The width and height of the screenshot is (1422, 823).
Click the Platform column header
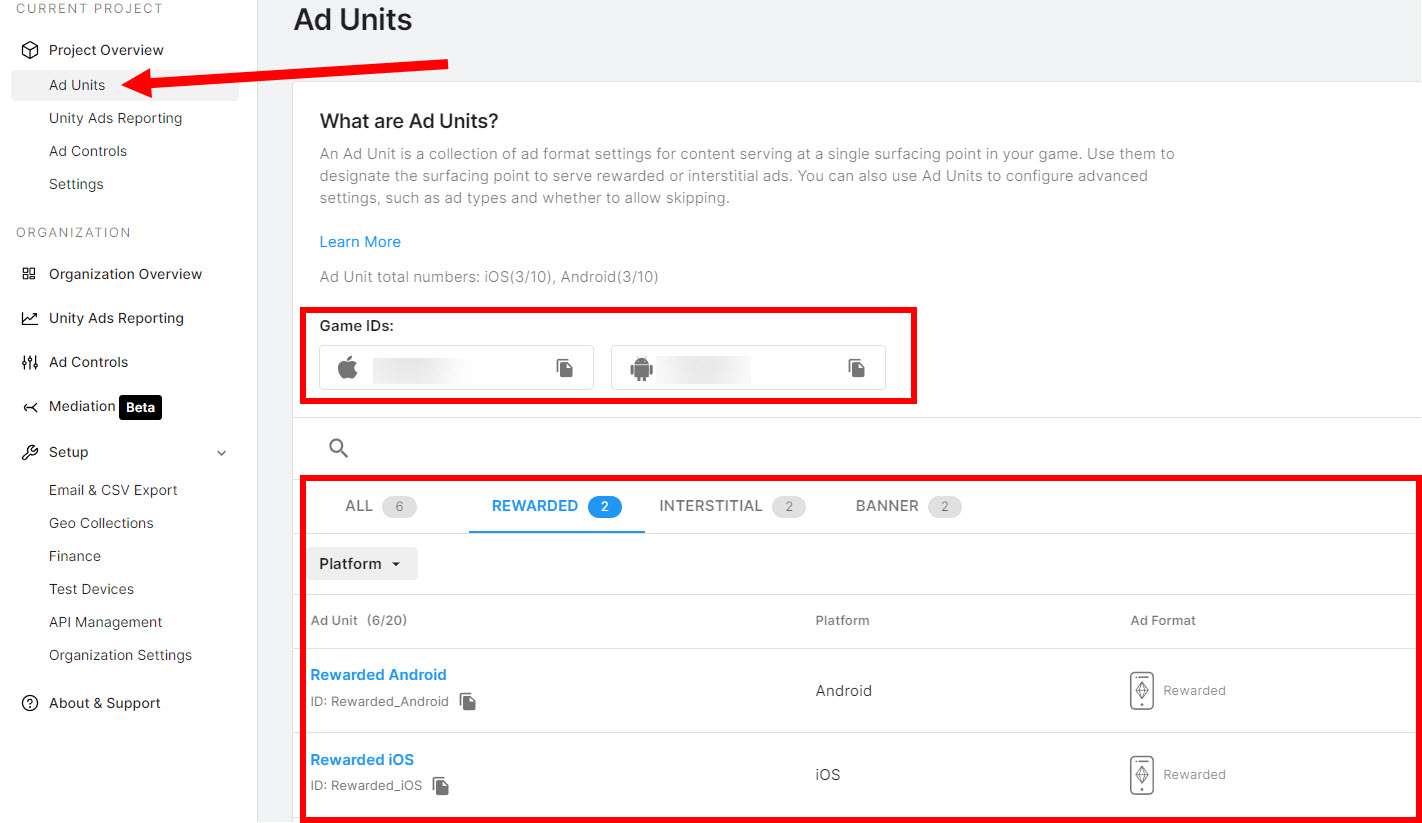tap(842, 620)
